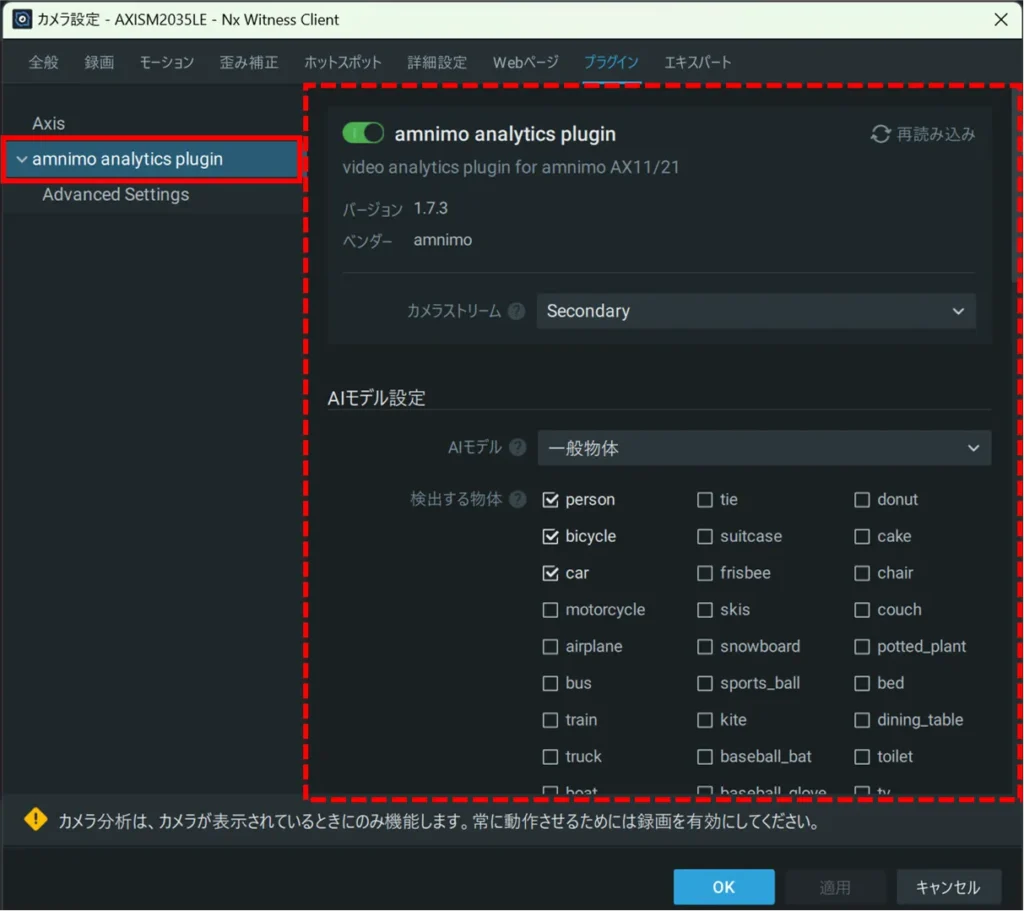
Task: Select Axis in the plugin list
Action: 48,124
